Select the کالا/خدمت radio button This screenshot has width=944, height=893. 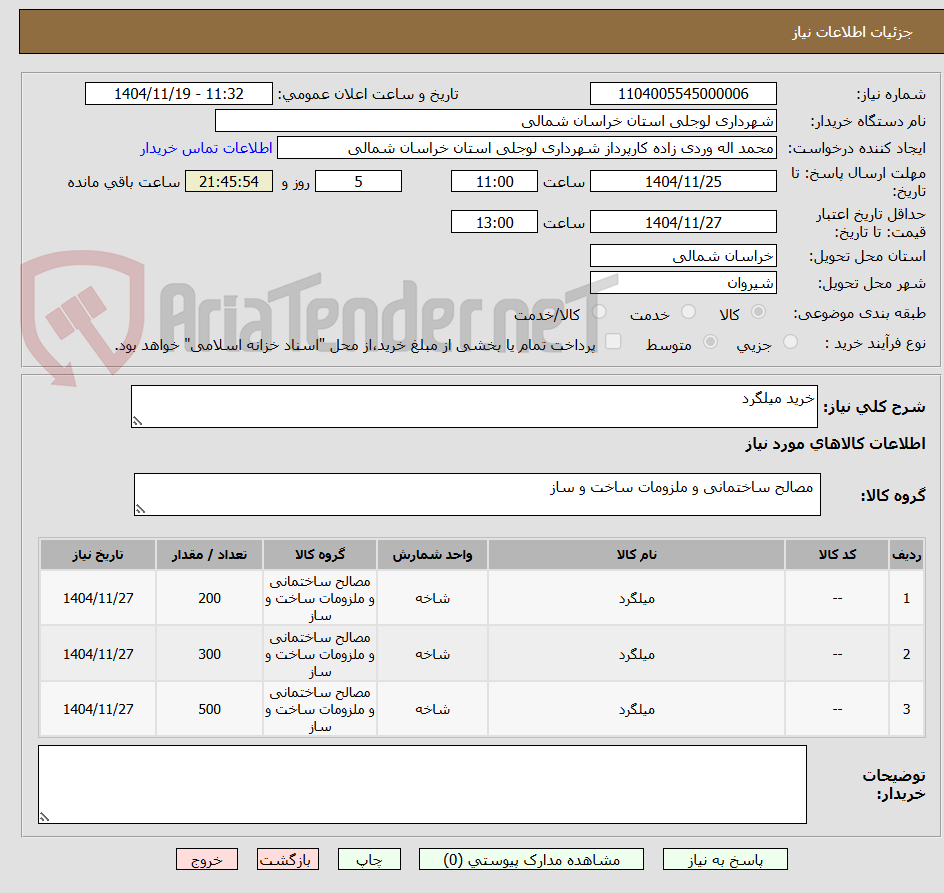pos(599,312)
